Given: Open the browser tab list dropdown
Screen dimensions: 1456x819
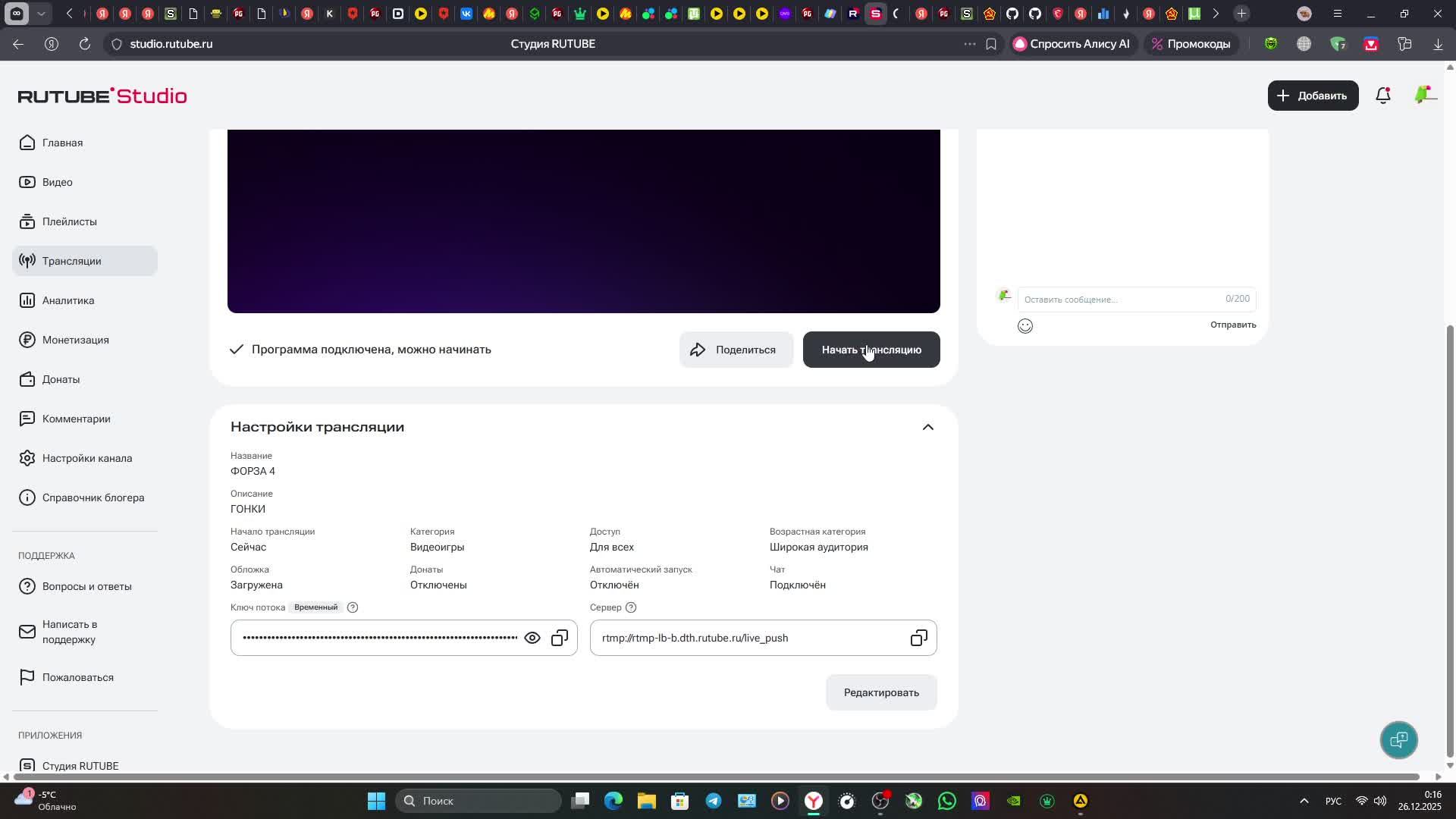Looking at the screenshot, I should click(x=42, y=14).
